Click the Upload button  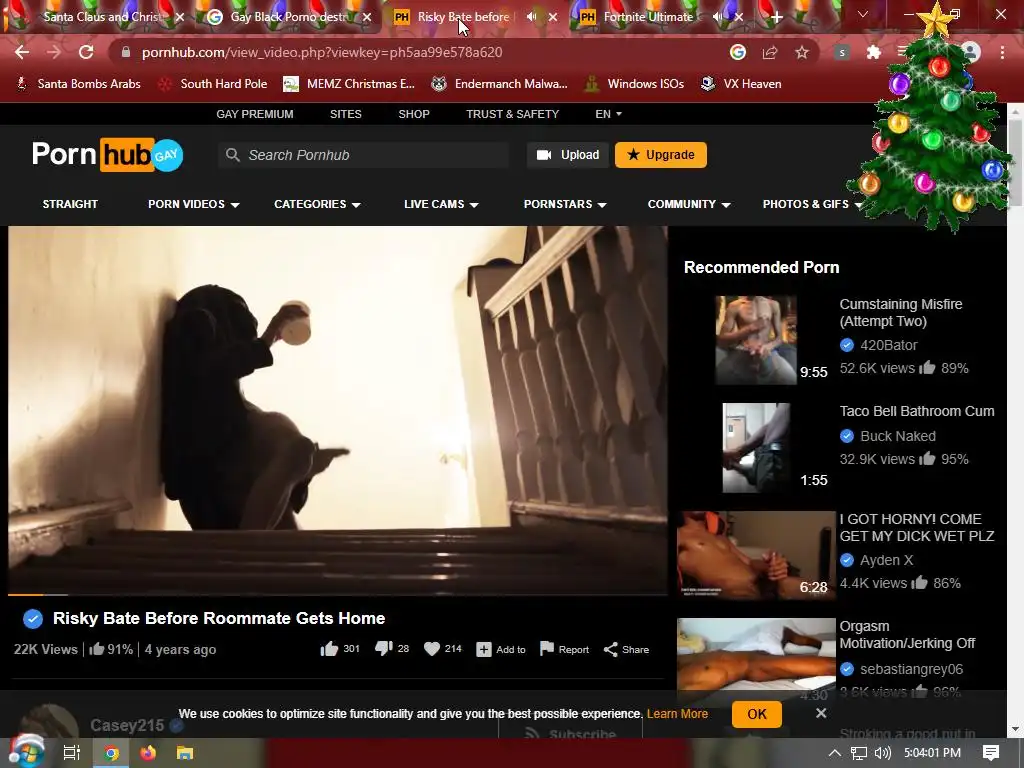click(568, 155)
